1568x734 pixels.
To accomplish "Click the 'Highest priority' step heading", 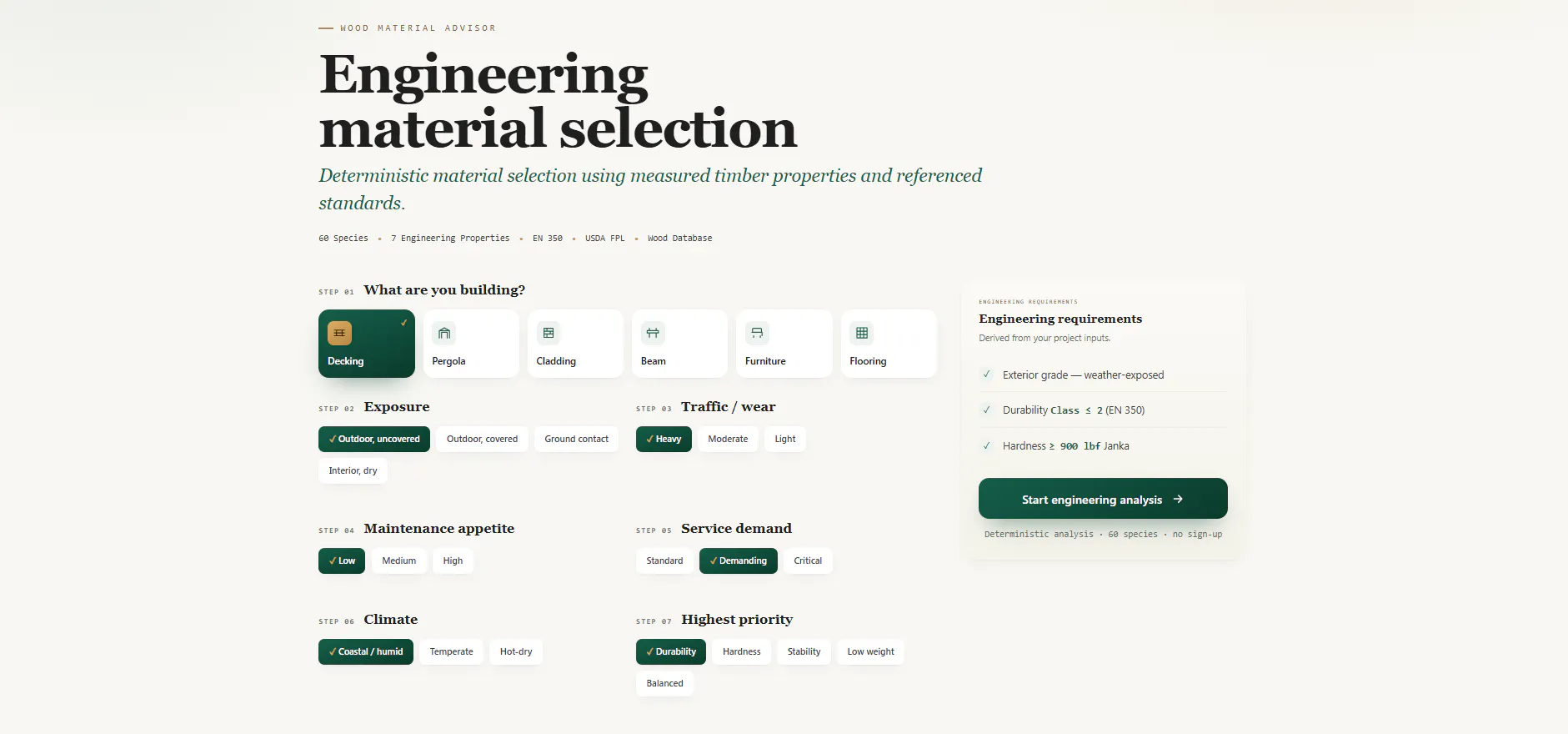I will [x=737, y=619].
